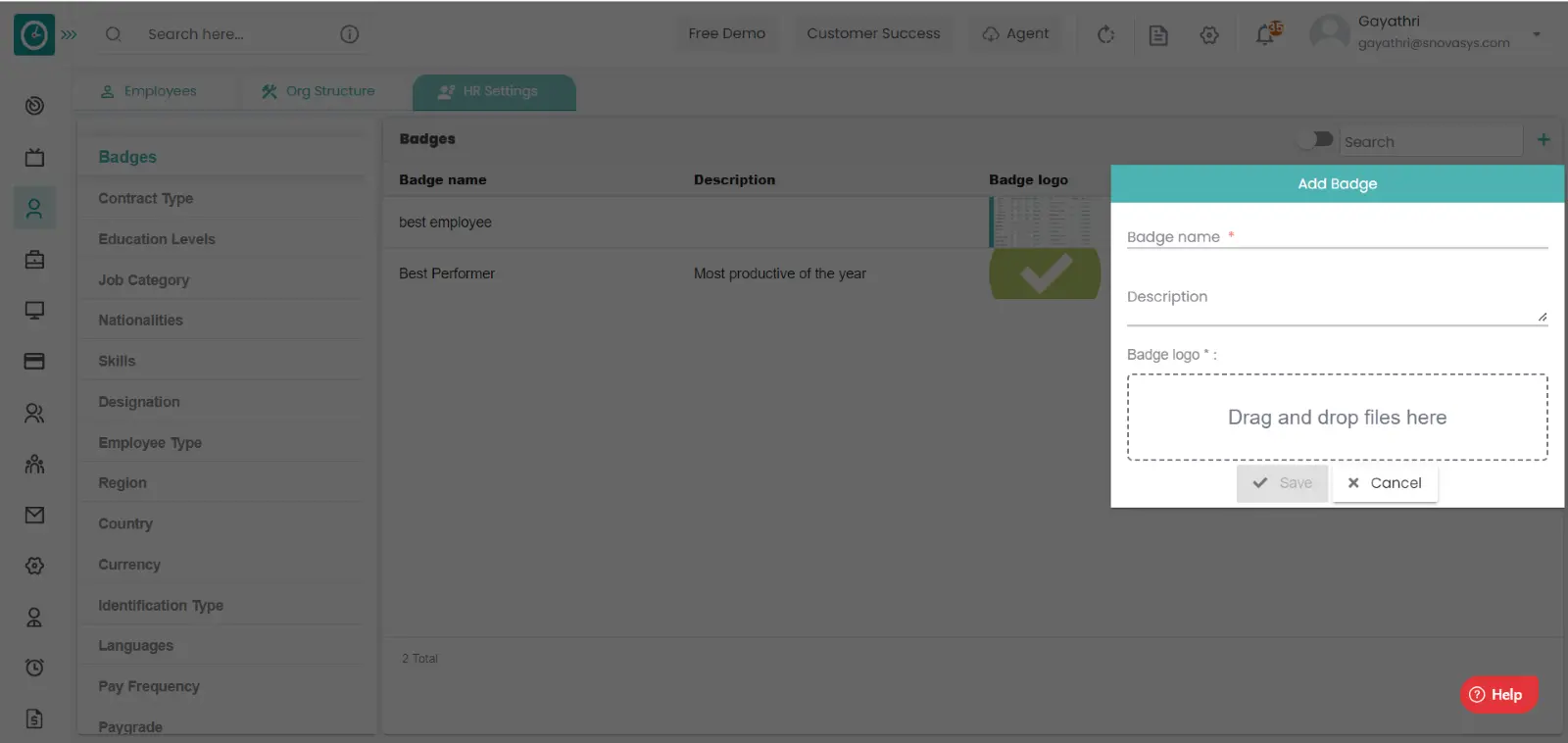The height and width of the screenshot is (743, 1568).
Task: Open the calendar icon in sidebar
Action: click(x=34, y=157)
